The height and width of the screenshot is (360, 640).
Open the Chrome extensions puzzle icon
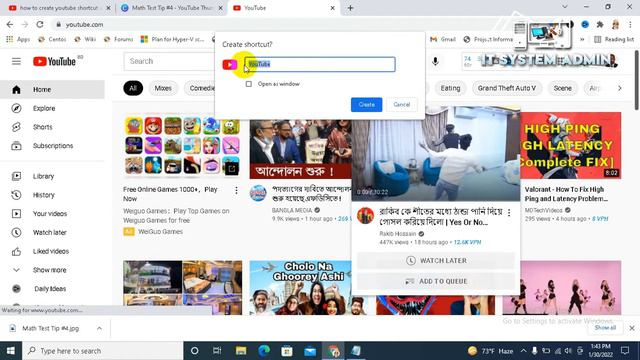(x=600, y=24)
